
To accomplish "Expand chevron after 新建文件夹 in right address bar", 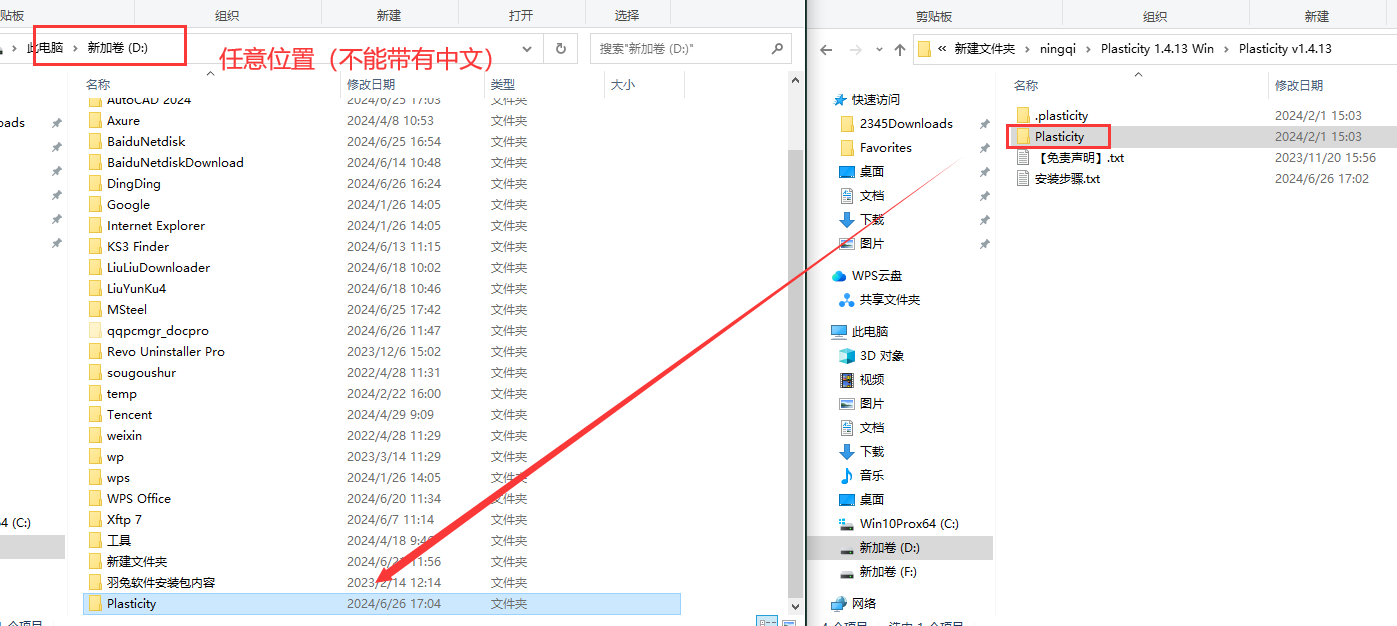I will pos(1025,49).
